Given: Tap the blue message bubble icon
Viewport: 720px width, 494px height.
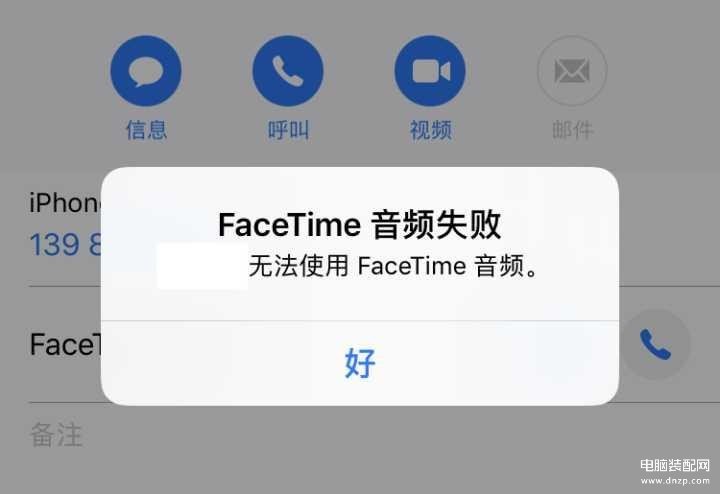Looking at the screenshot, I should point(146,71).
